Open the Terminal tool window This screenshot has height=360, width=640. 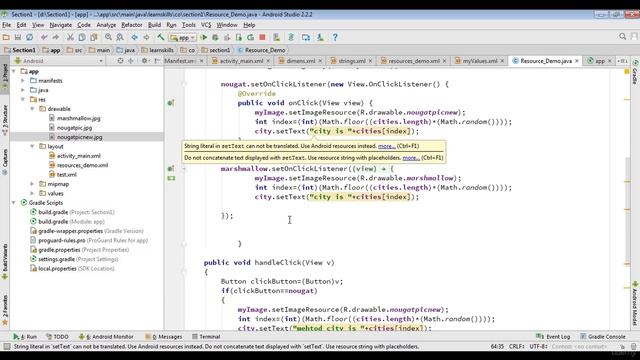click(x=206, y=336)
